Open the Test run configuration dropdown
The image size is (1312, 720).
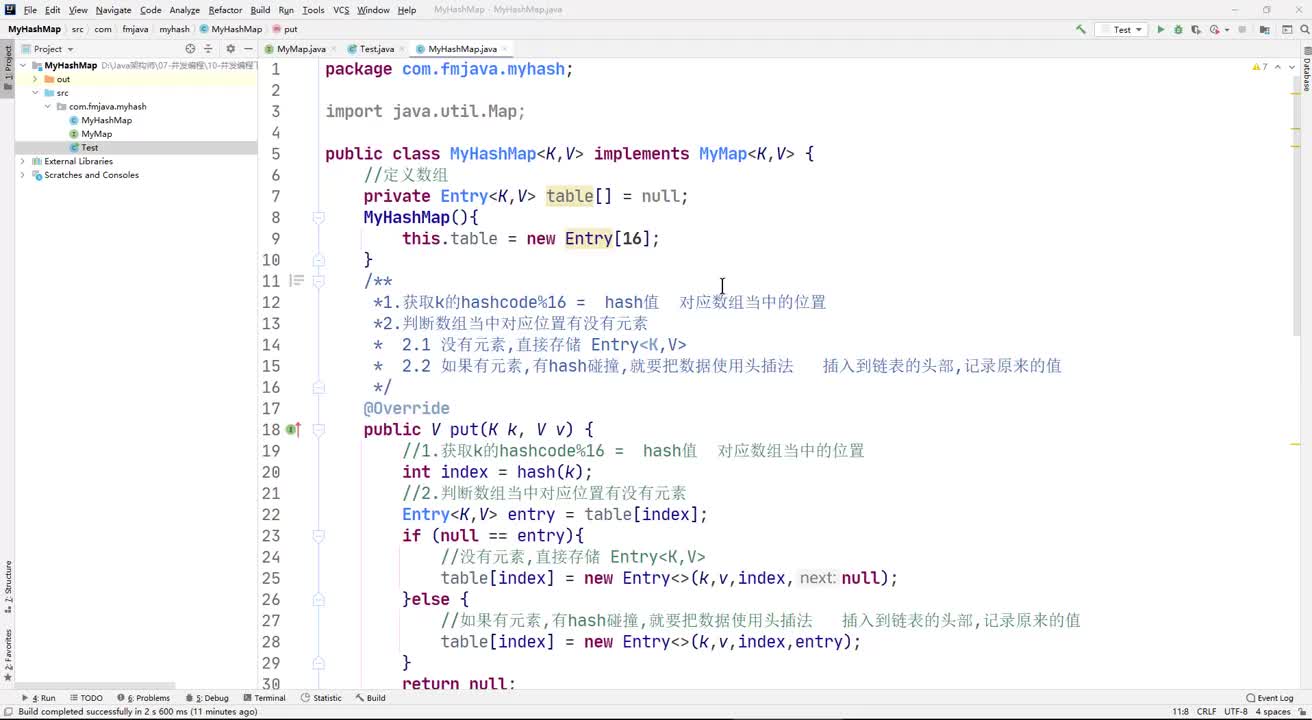click(x=1121, y=29)
